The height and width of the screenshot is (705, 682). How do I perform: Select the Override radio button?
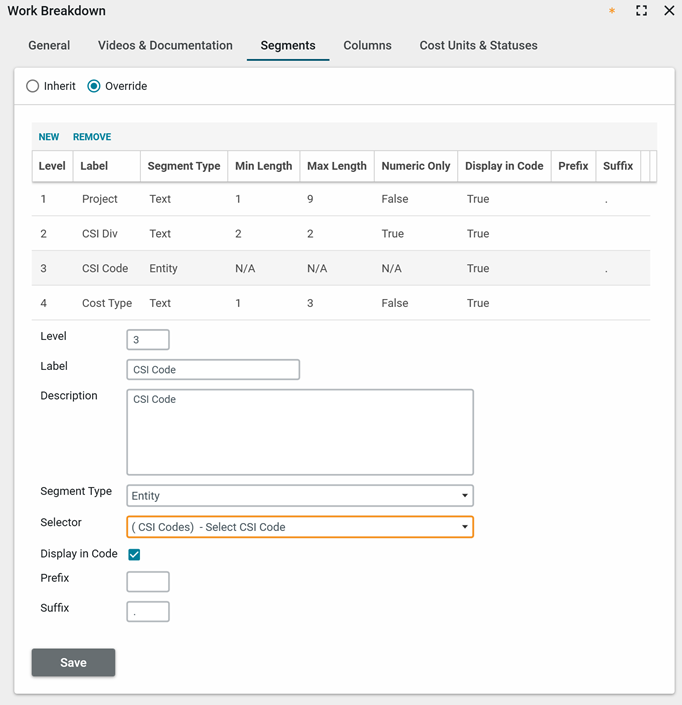coord(94,86)
